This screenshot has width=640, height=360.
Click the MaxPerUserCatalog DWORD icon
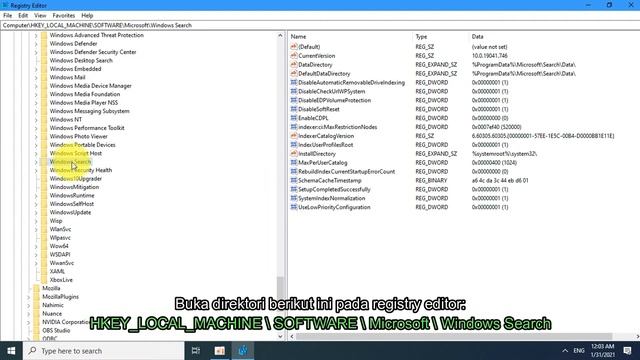coord(293,162)
